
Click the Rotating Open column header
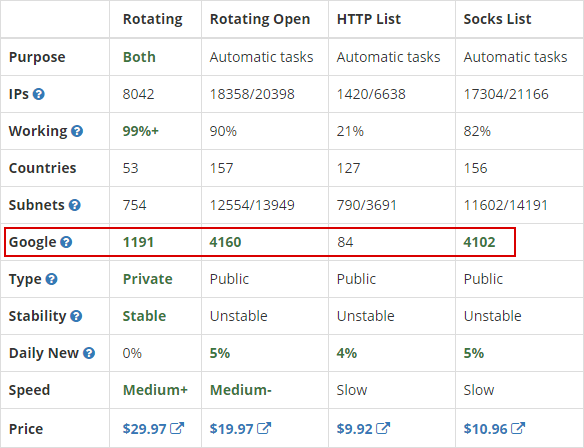pos(260,19)
